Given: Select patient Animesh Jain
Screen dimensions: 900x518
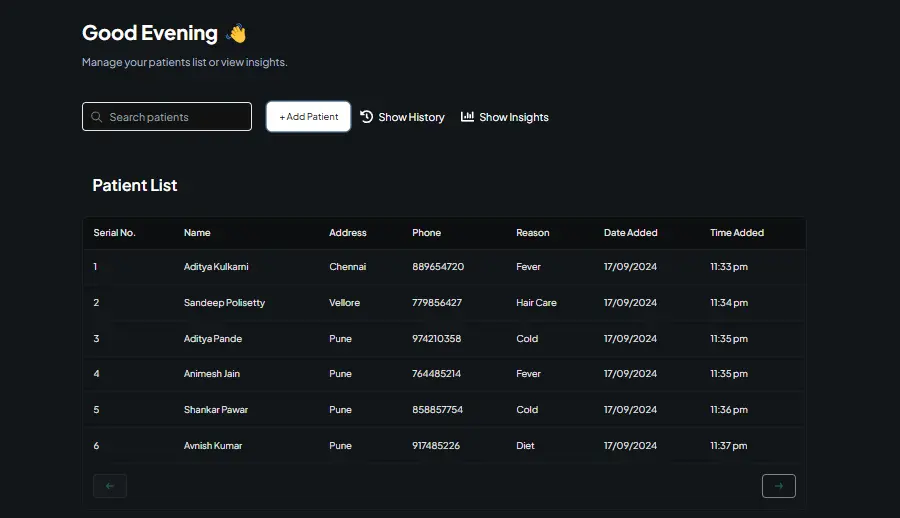Looking at the screenshot, I should click(x=212, y=374).
